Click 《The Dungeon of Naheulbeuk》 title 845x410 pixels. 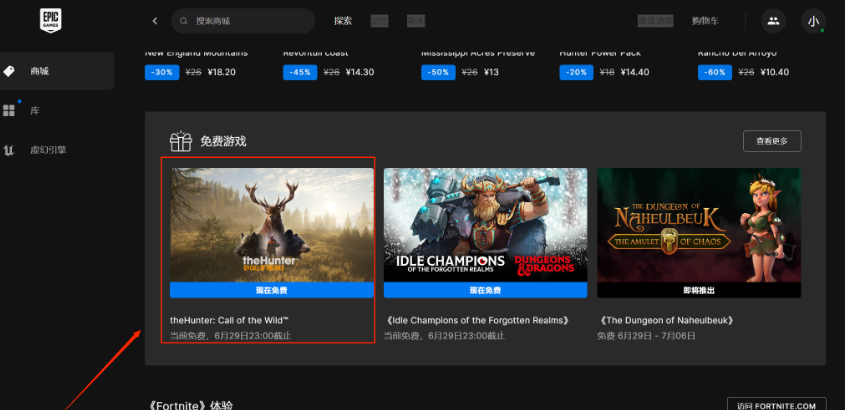click(x=666, y=320)
